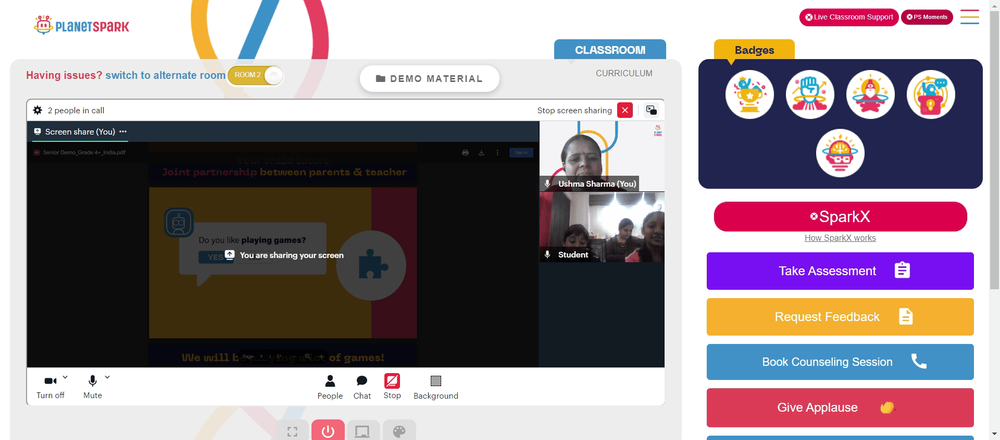Toggle fullscreen mode icon
Screen dimensions: 1000x440
(292, 432)
